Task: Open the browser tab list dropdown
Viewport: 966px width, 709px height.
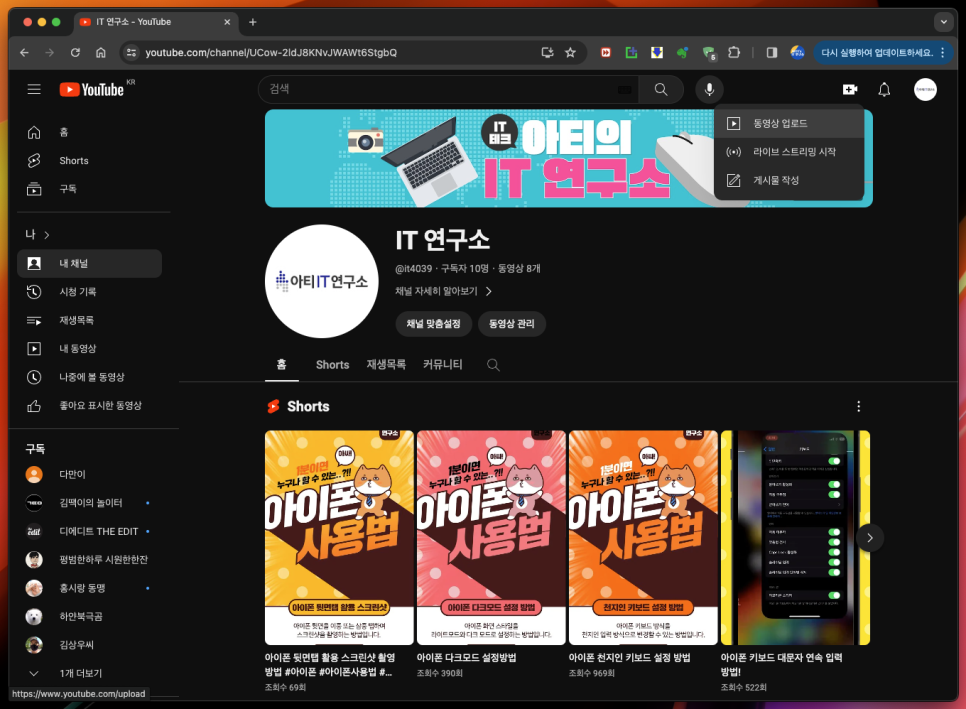Action: pos(943,22)
